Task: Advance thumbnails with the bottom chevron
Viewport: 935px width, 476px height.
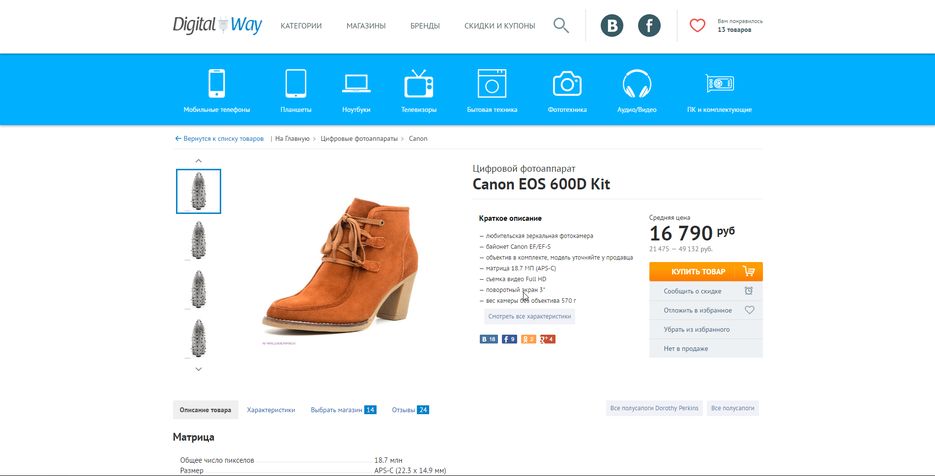Action: (199, 369)
